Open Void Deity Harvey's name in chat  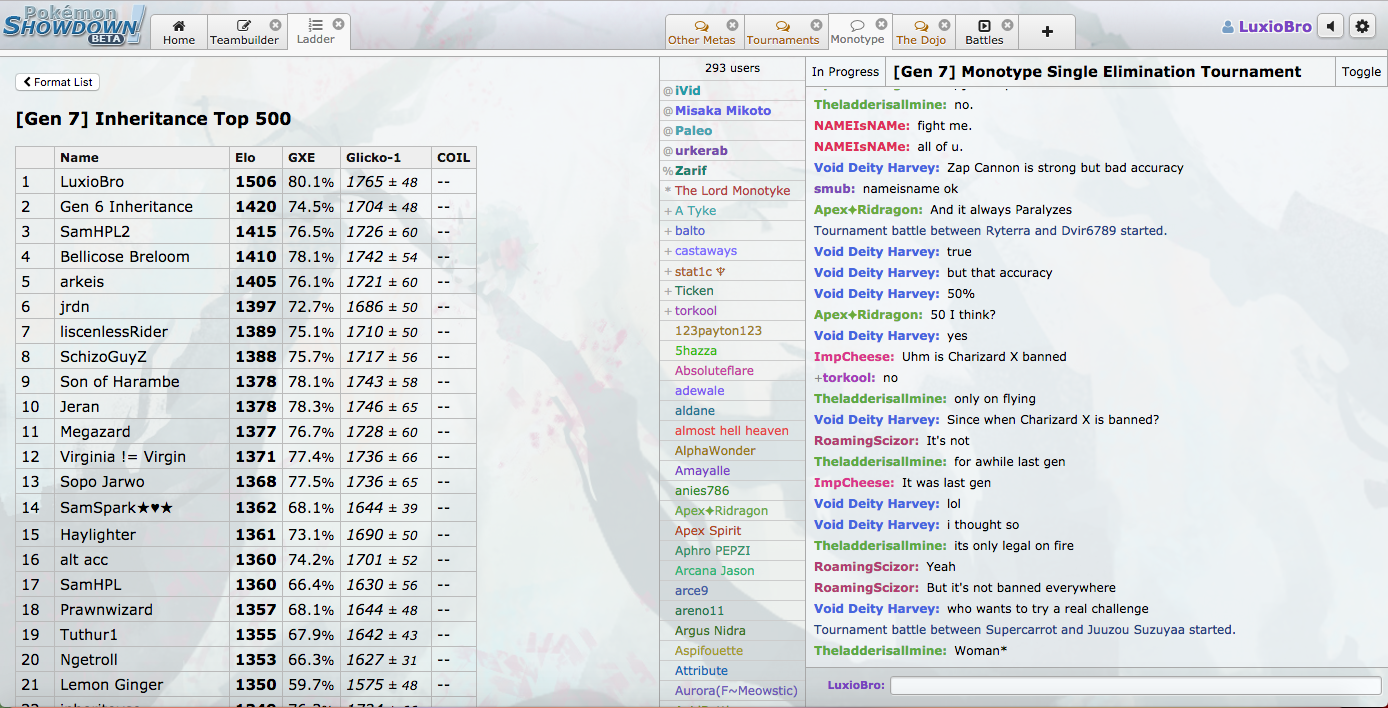[876, 168]
